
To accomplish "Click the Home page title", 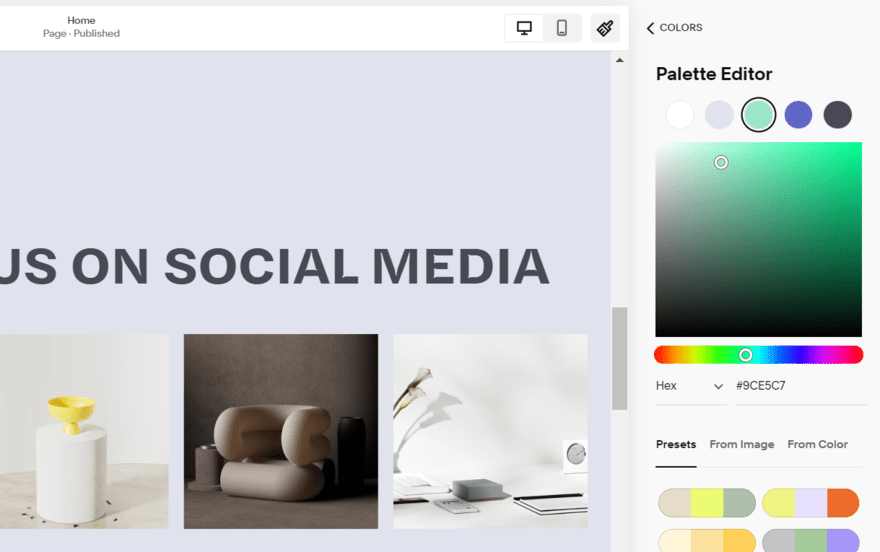I will pyautogui.click(x=81, y=20).
